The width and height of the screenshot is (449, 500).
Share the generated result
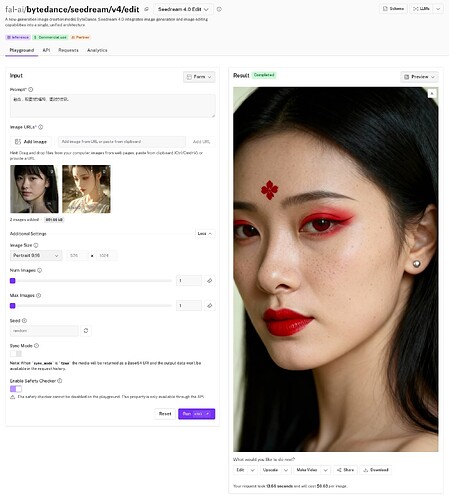[x=345, y=470]
